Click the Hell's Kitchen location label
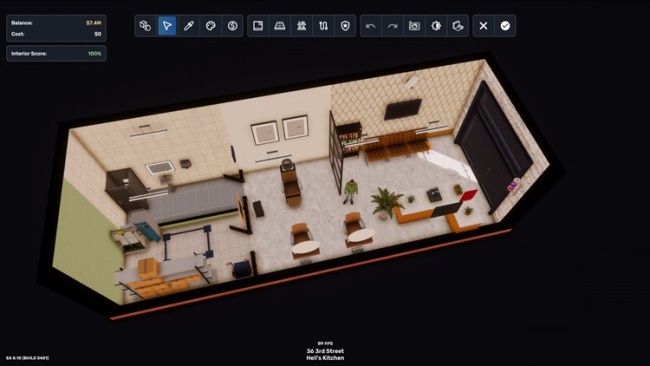Screen dimensions: 650x366 pos(325,358)
